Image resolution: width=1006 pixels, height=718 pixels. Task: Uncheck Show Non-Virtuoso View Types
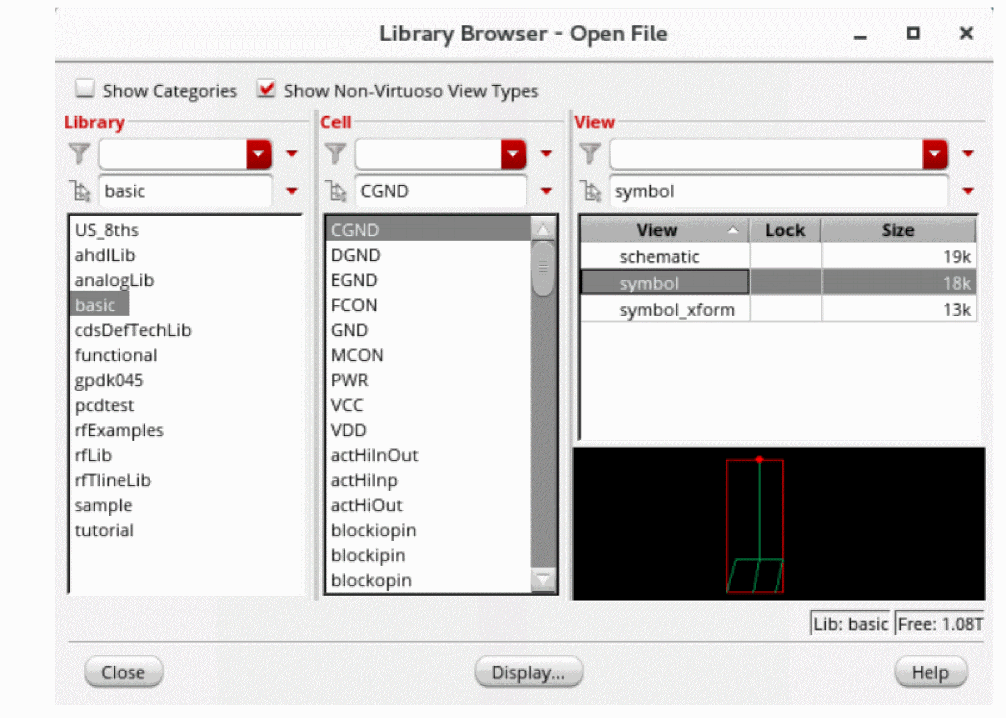tap(266, 90)
